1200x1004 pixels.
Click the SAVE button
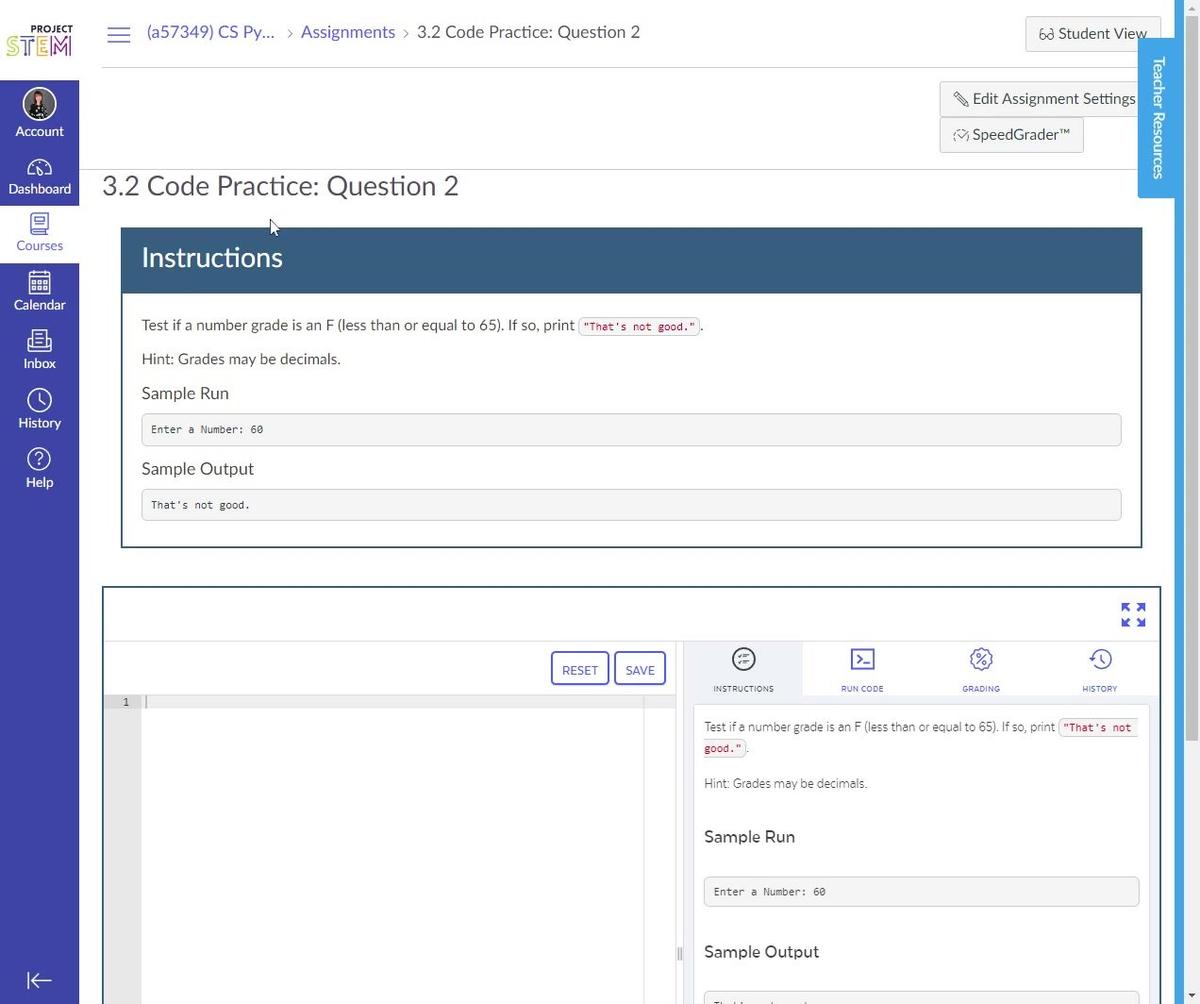(x=640, y=669)
